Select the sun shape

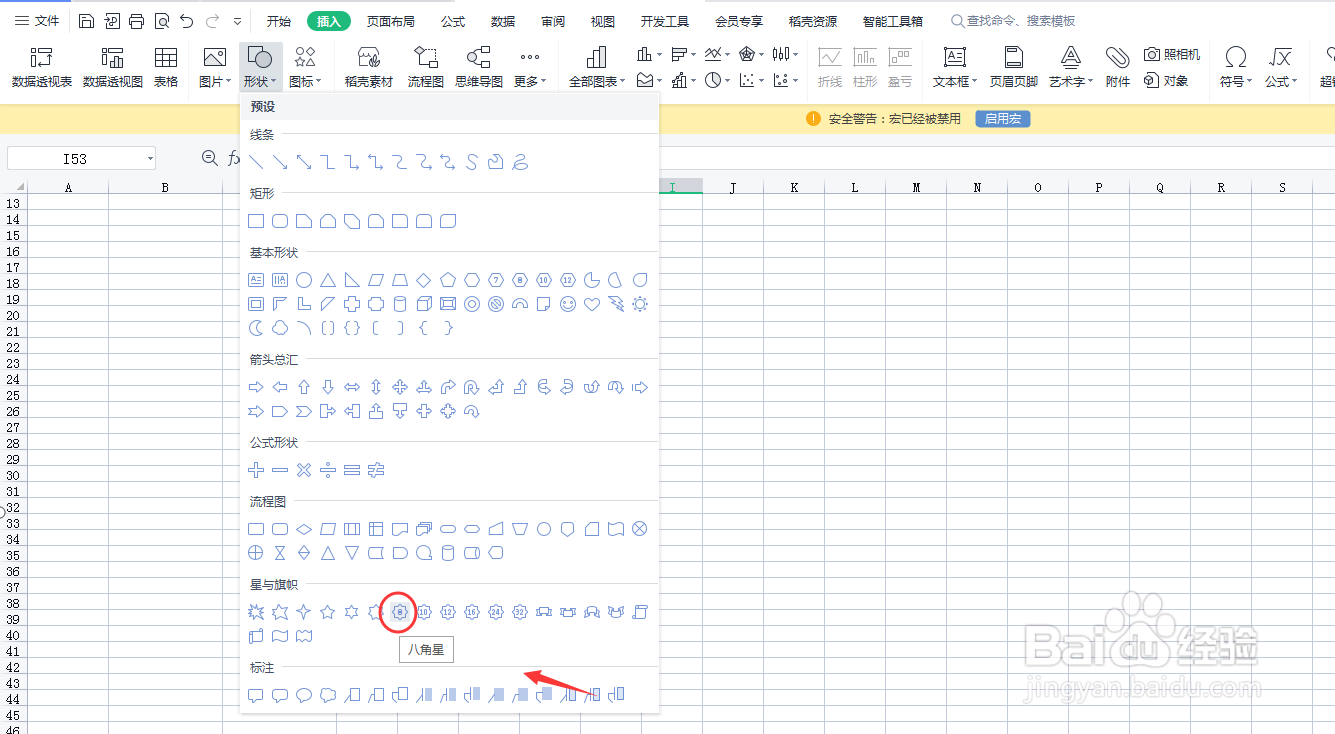[x=640, y=304]
